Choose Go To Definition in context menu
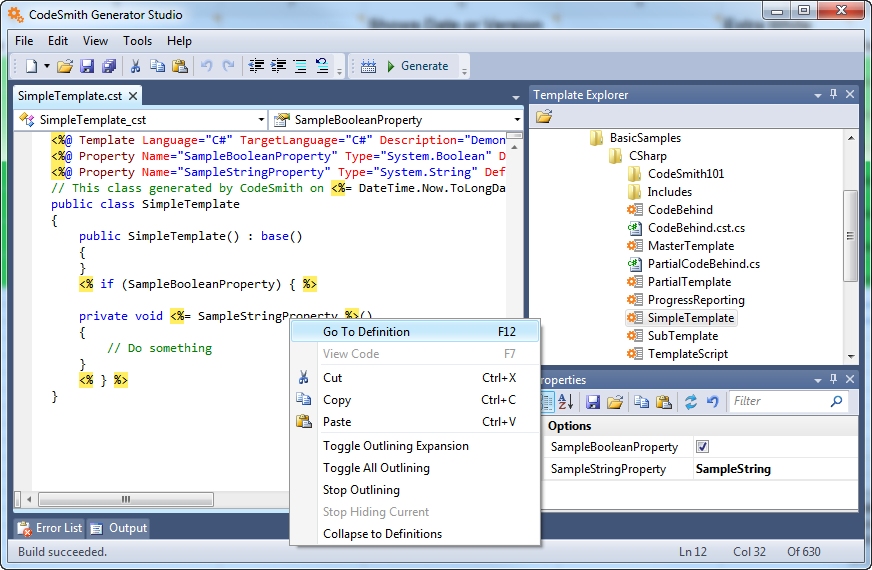 pyautogui.click(x=415, y=332)
